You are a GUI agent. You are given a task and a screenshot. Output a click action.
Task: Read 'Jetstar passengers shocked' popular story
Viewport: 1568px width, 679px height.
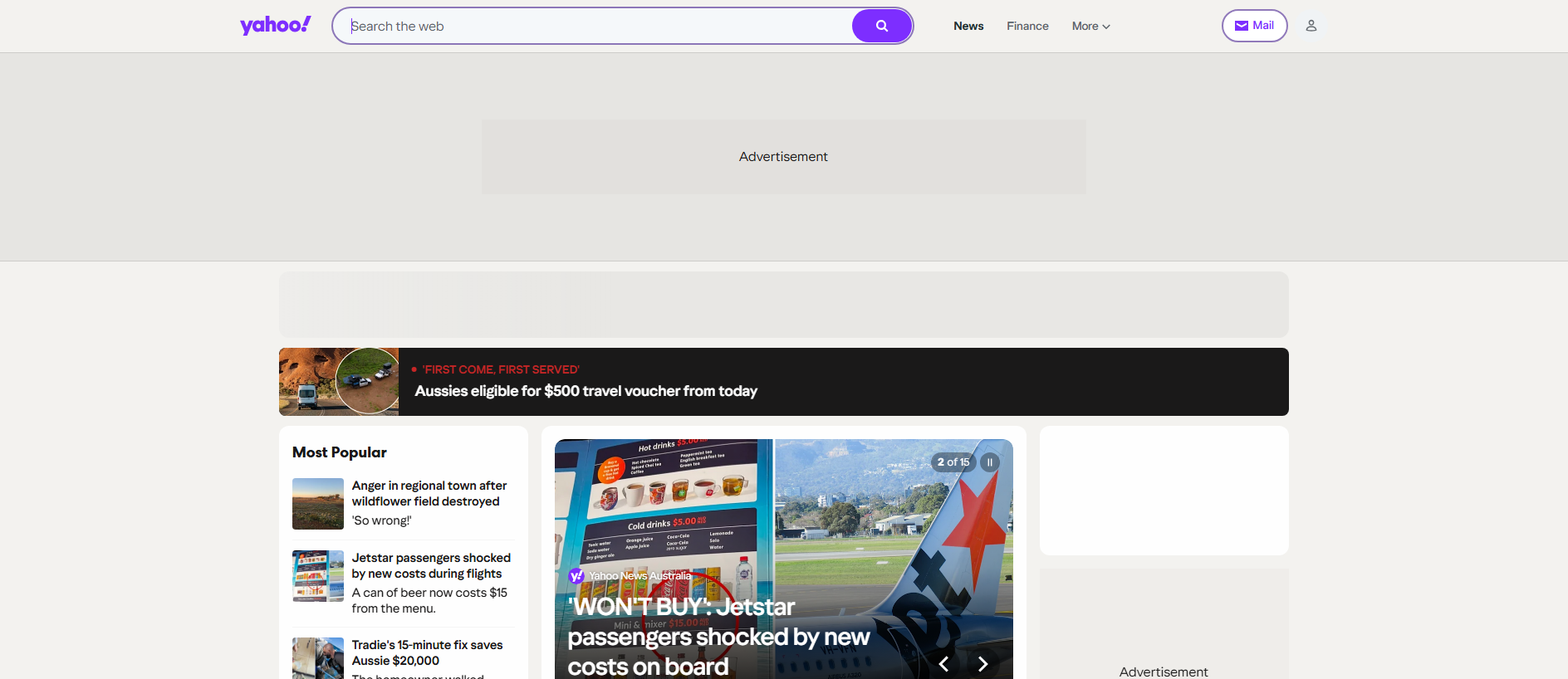click(431, 565)
